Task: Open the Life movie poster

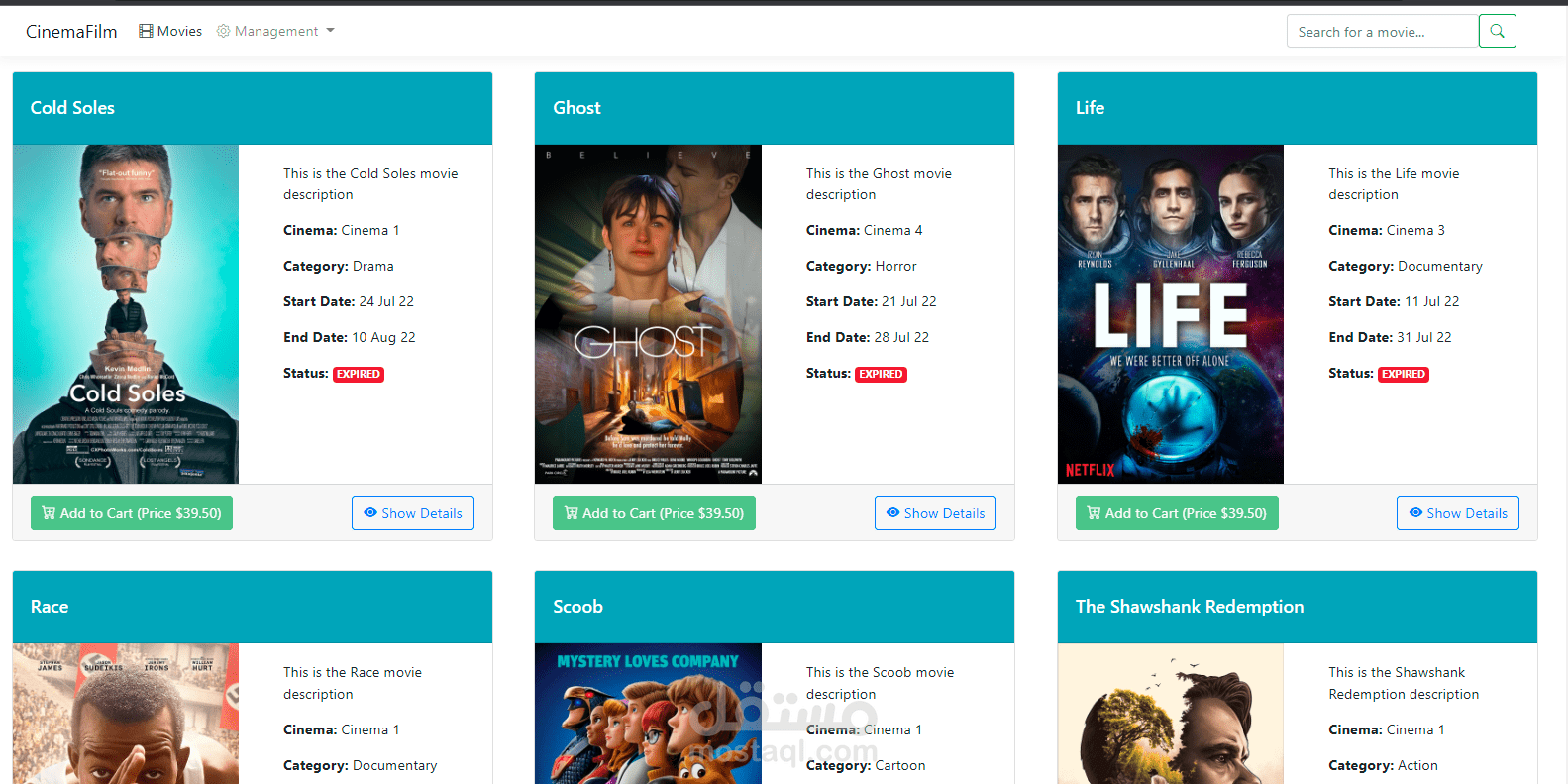Action: [x=1171, y=314]
